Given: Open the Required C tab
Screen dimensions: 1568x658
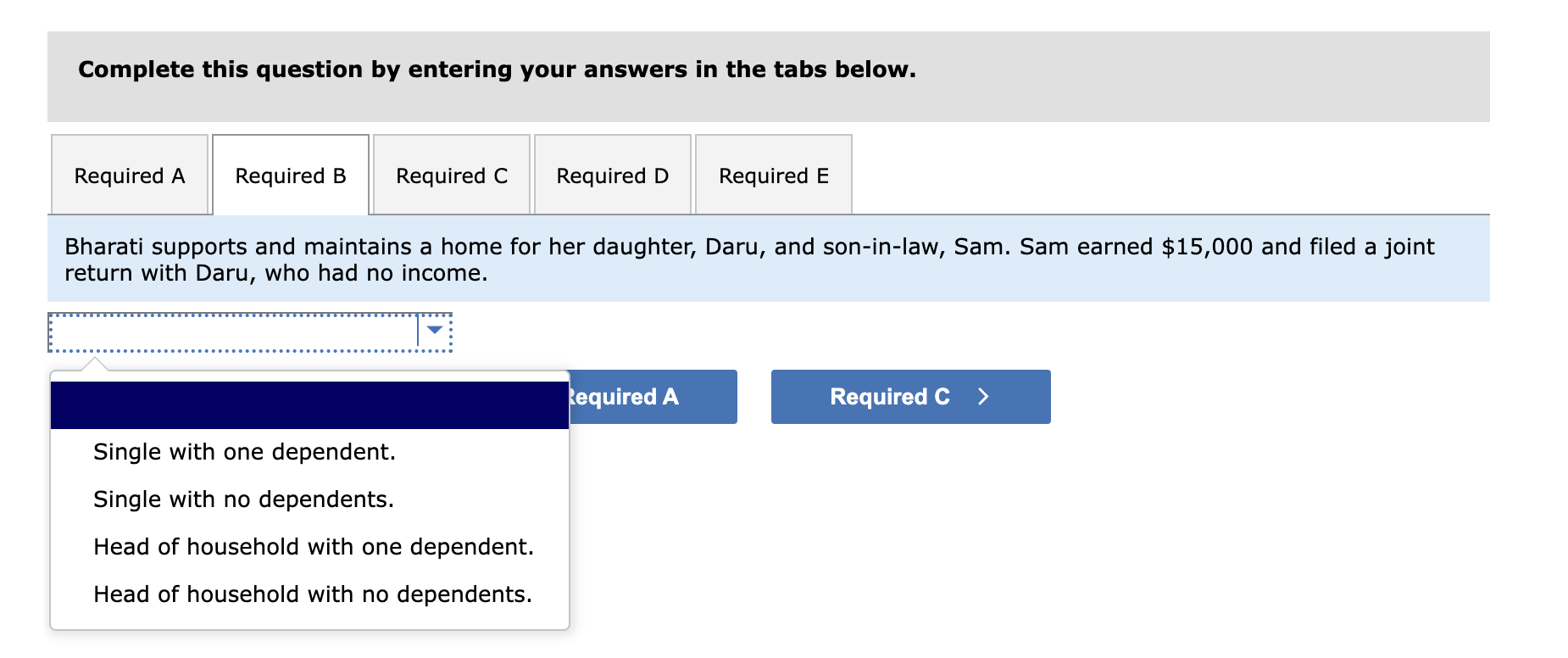Looking at the screenshot, I should (x=452, y=176).
